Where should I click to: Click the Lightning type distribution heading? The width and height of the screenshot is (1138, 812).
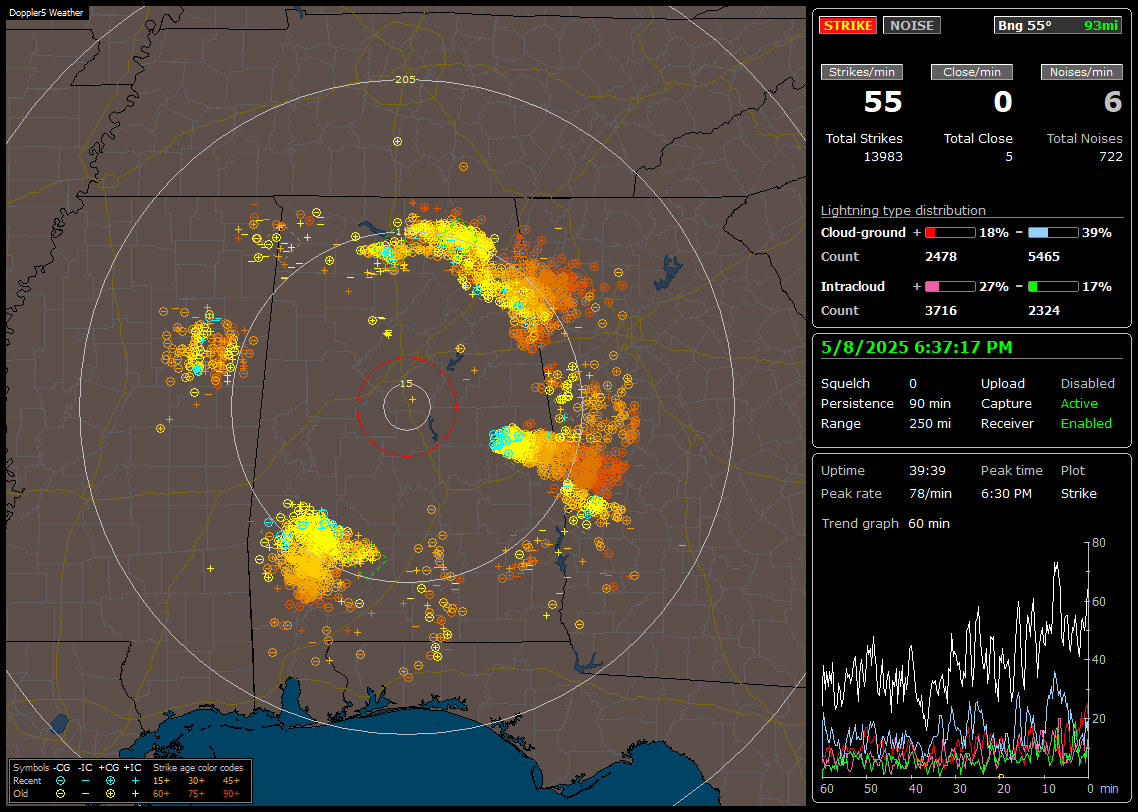coord(903,210)
